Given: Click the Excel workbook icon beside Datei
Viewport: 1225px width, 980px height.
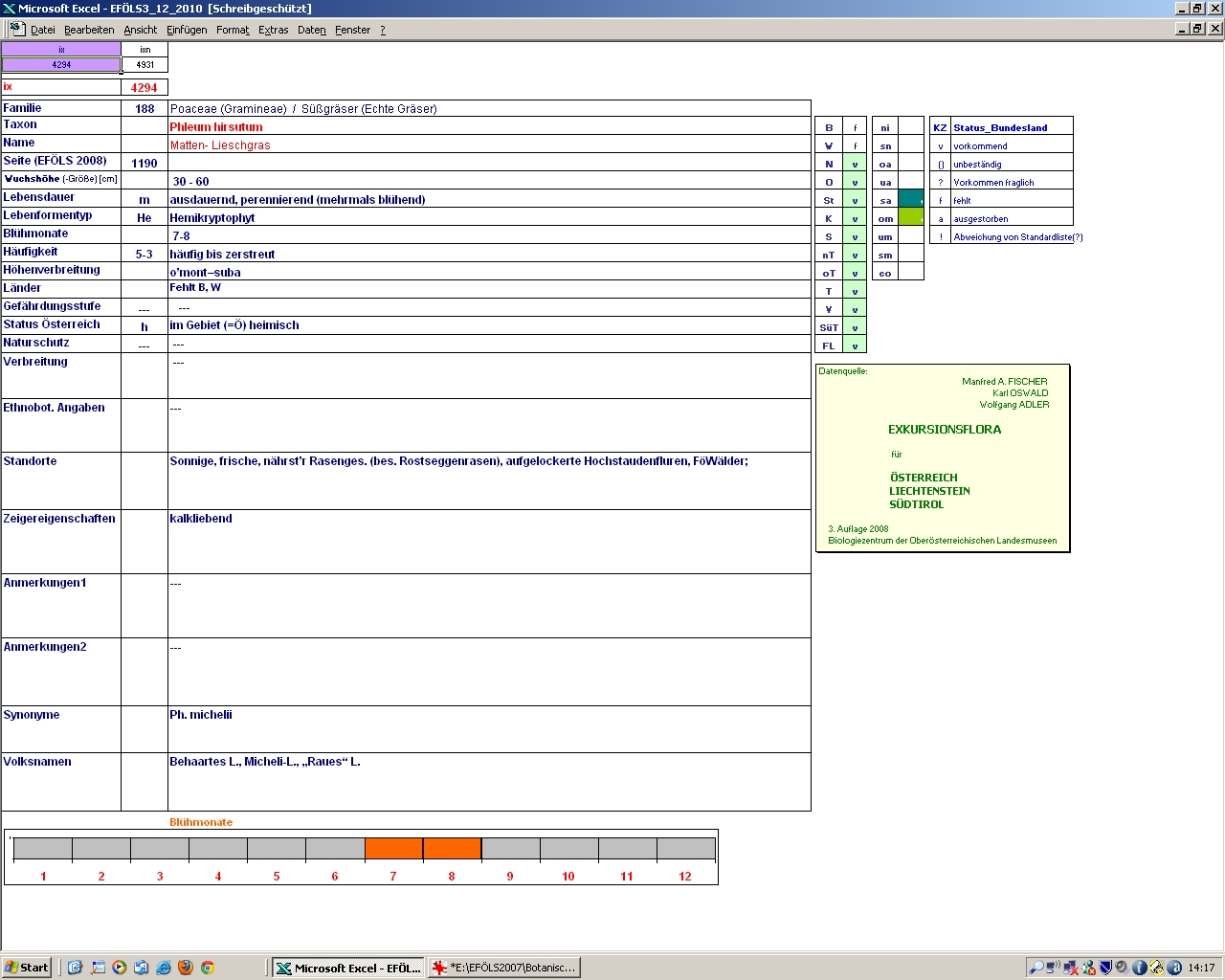Looking at the screenshot, I should click(x=17, y=30).
